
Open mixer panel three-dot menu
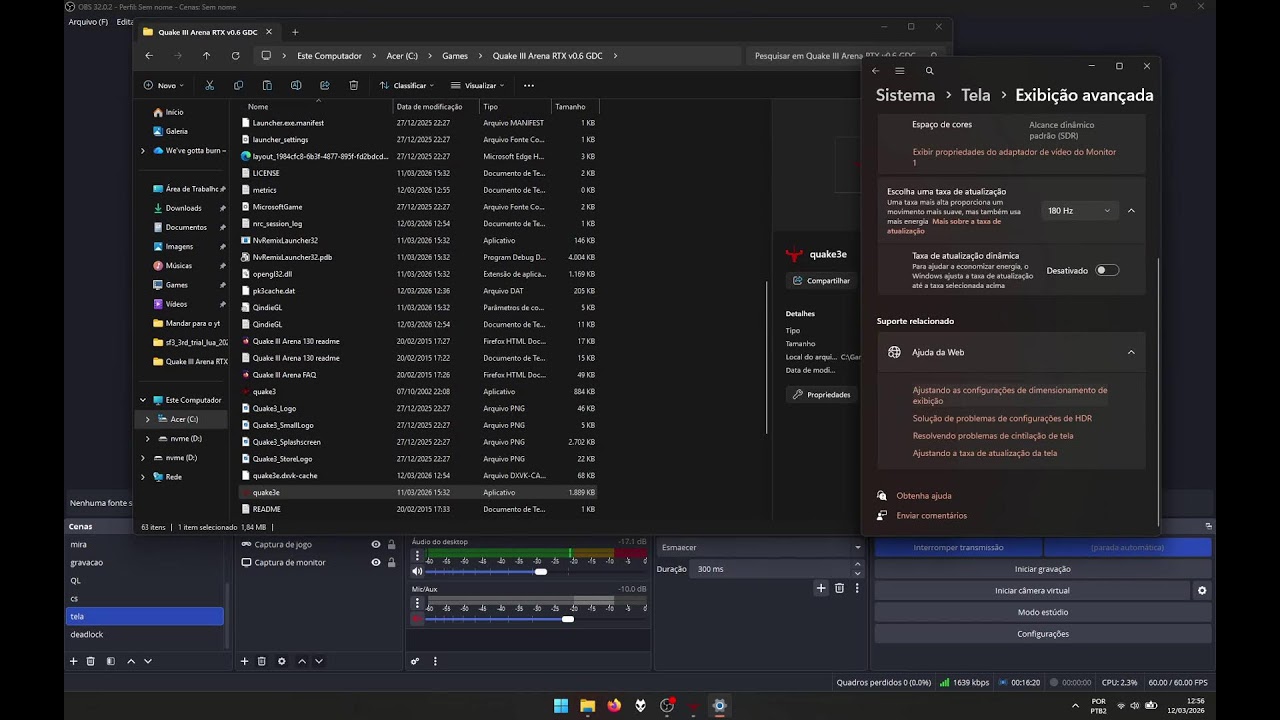(x=435, y=661)
